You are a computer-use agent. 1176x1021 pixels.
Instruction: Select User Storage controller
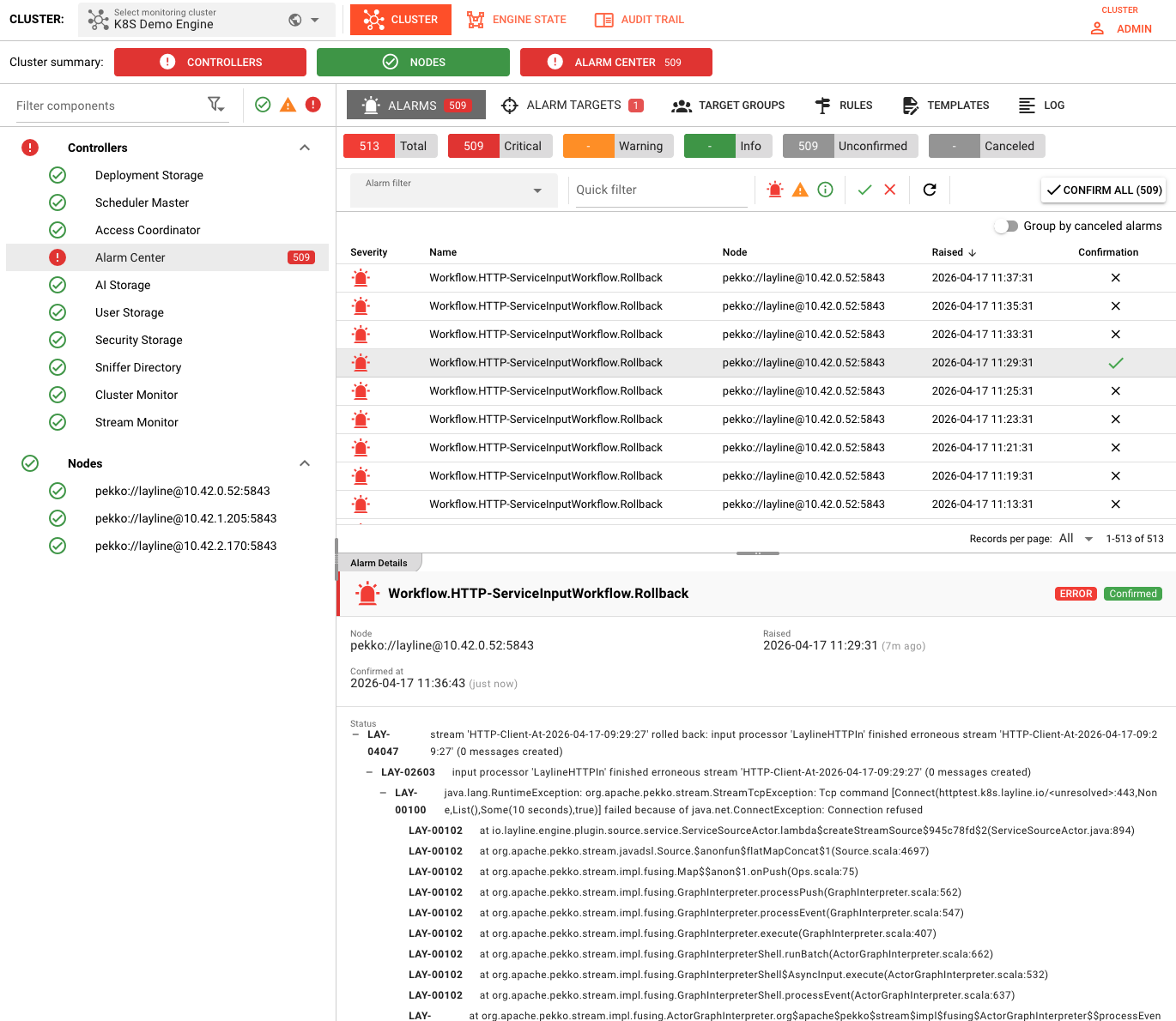130,312
